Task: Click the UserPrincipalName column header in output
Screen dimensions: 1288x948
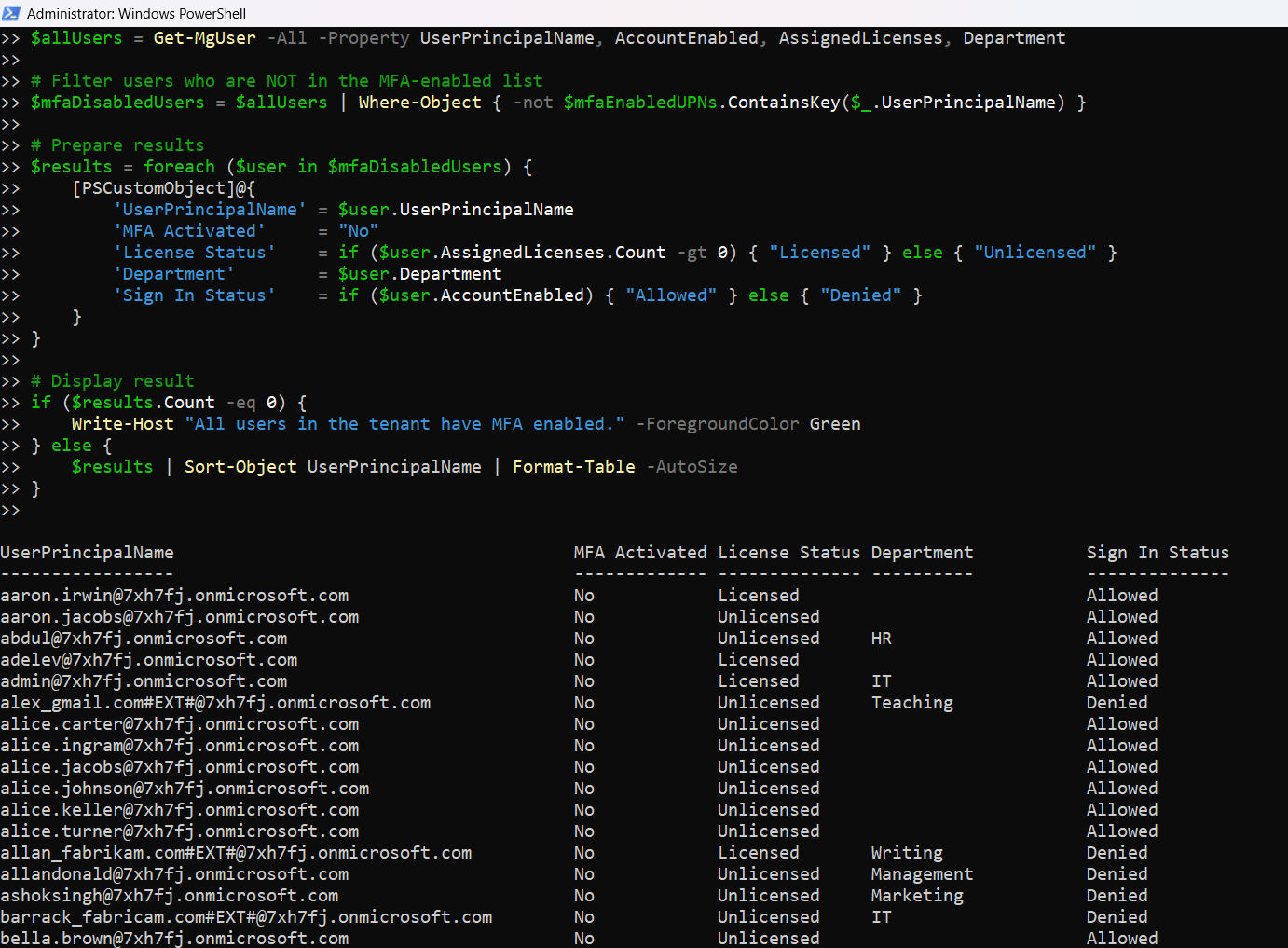Action: point(87,553)
